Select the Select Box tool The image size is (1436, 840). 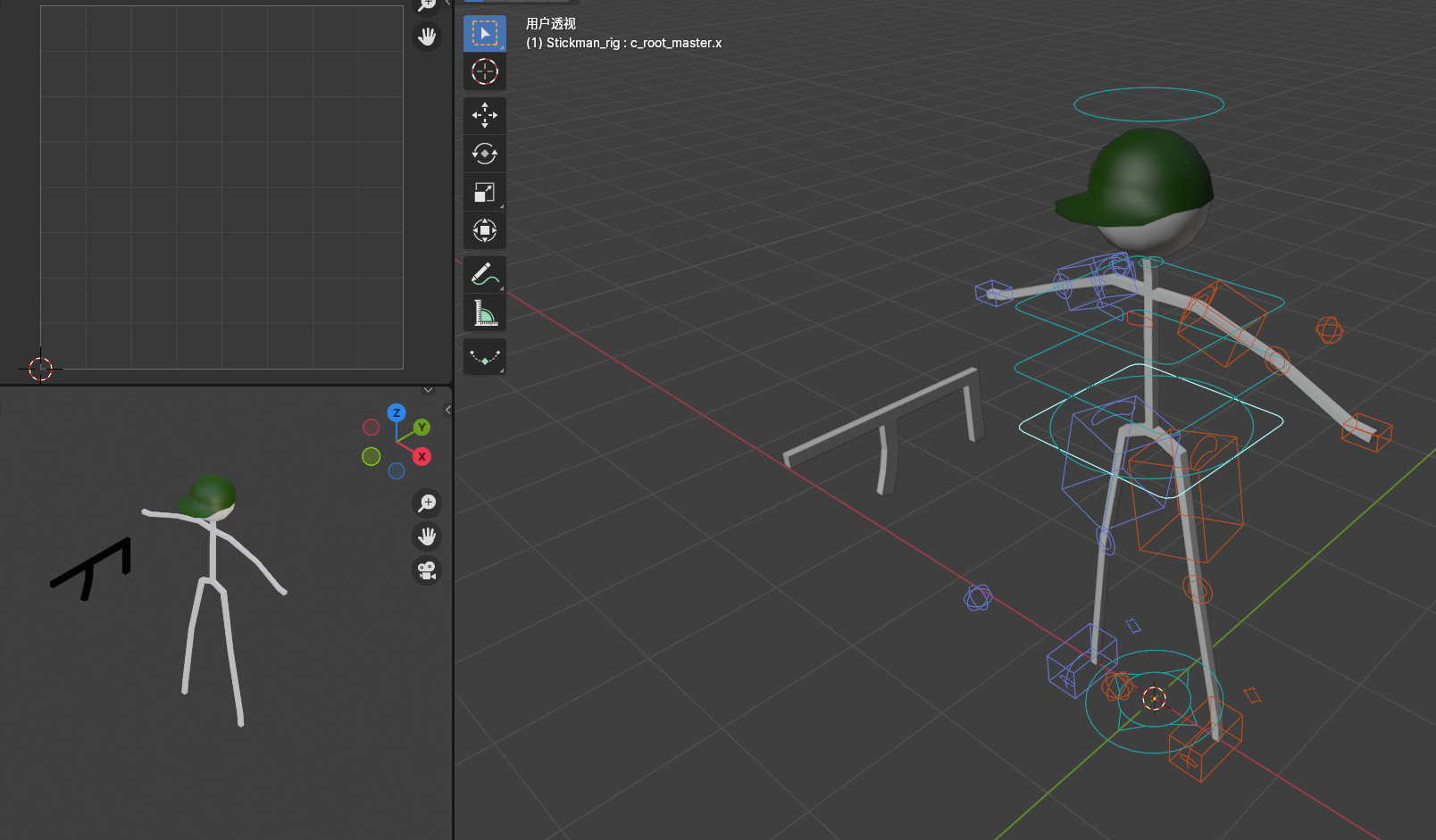(x=484, y=34)
